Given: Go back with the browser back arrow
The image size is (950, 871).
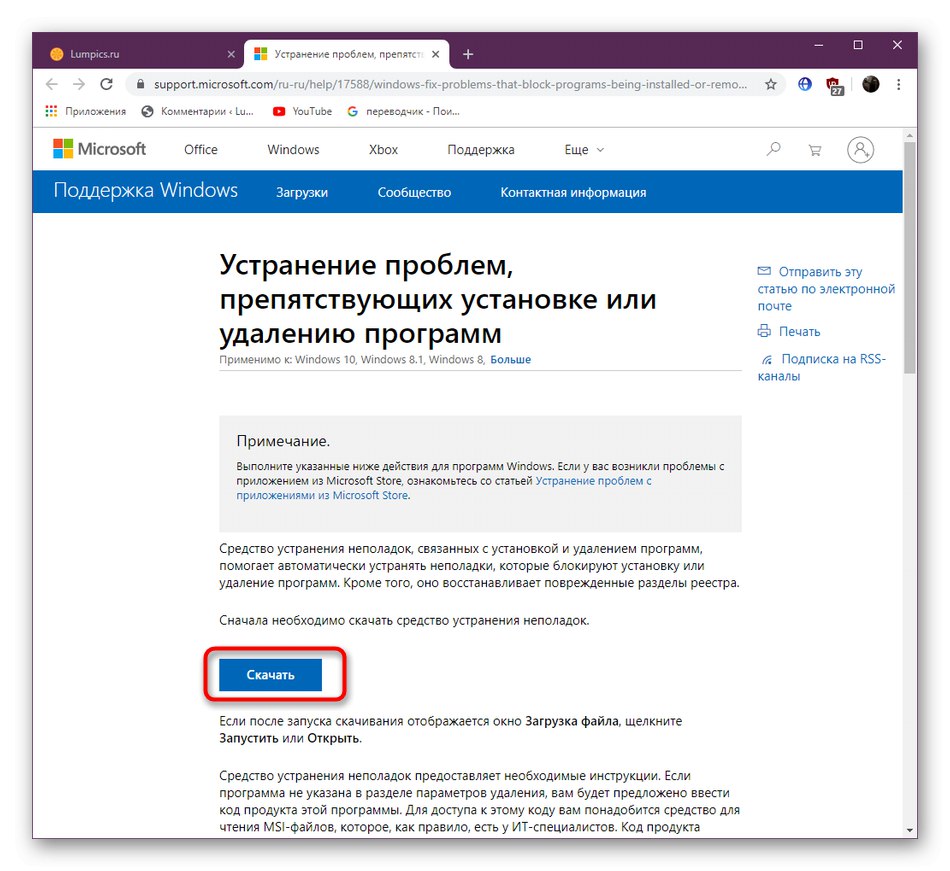Looking at the screenshot, I should click(51, 84).
